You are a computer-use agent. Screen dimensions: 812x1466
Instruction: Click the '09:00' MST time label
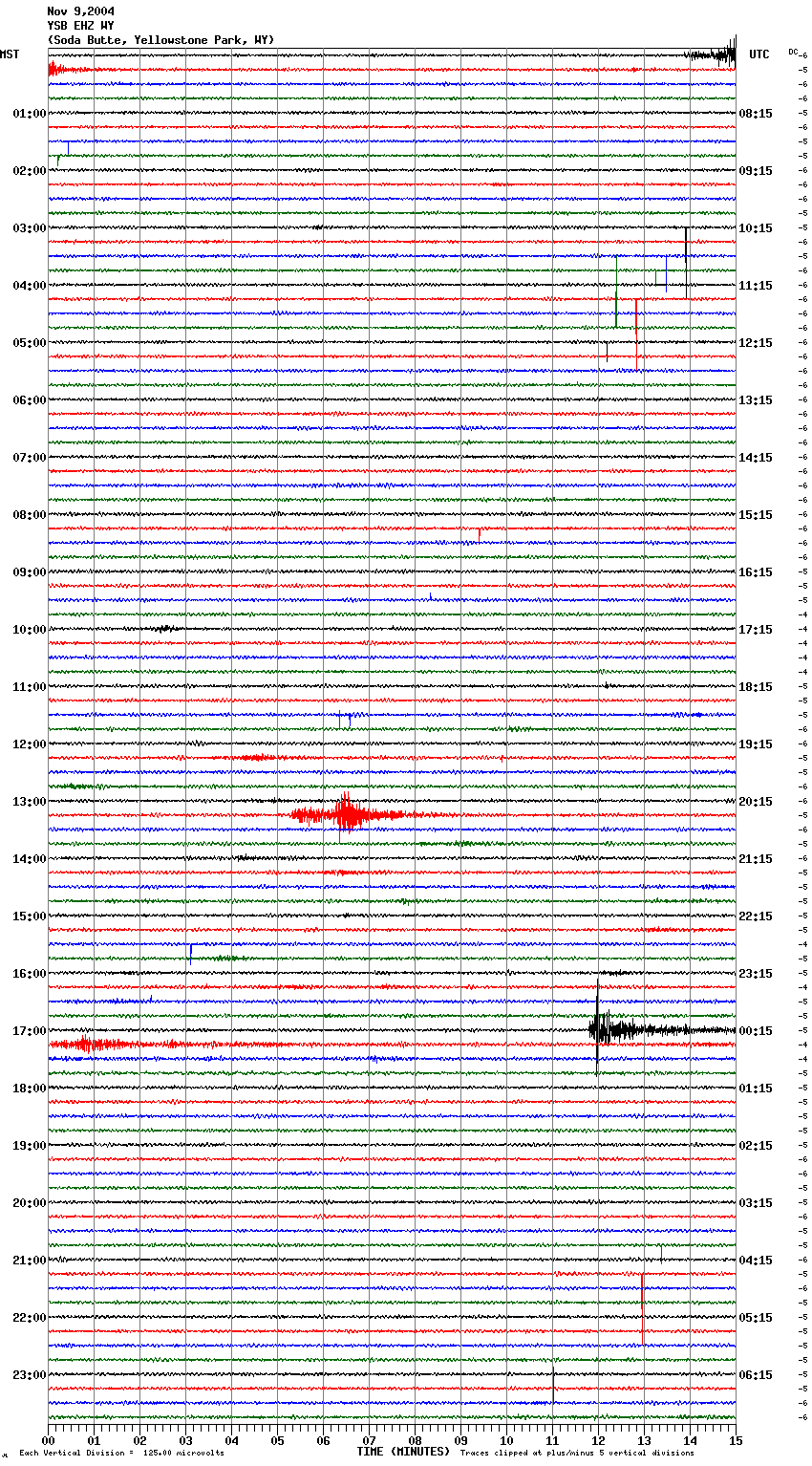tap(30, 572)
